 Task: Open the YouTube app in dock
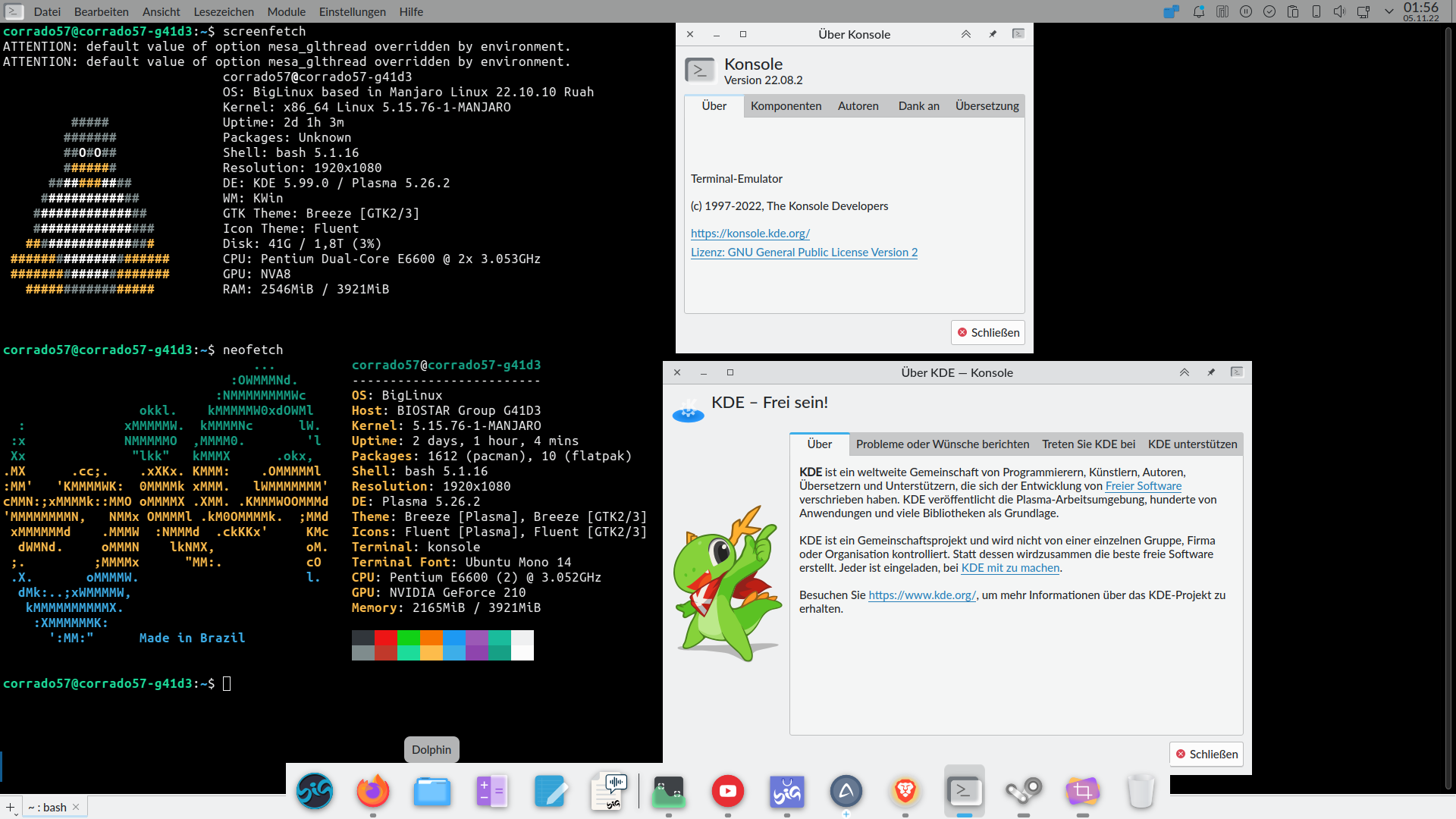727,791
